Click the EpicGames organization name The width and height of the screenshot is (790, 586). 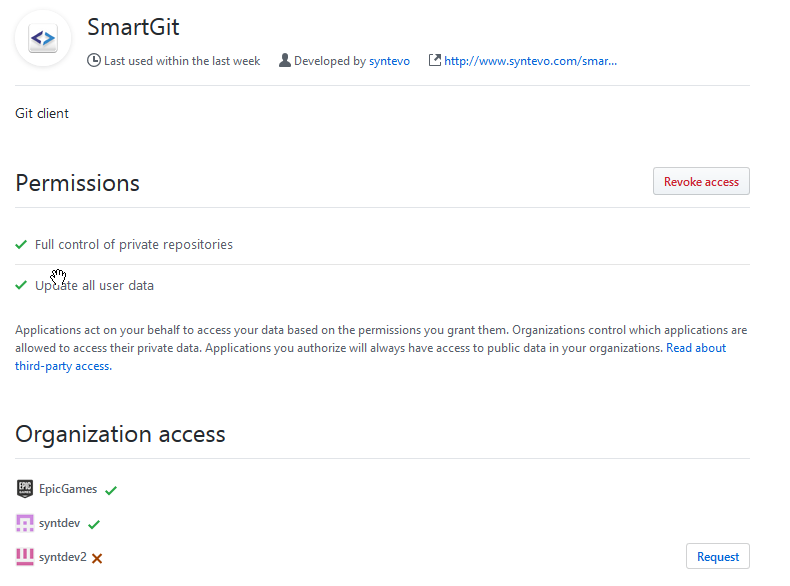[x=68, y=489]
